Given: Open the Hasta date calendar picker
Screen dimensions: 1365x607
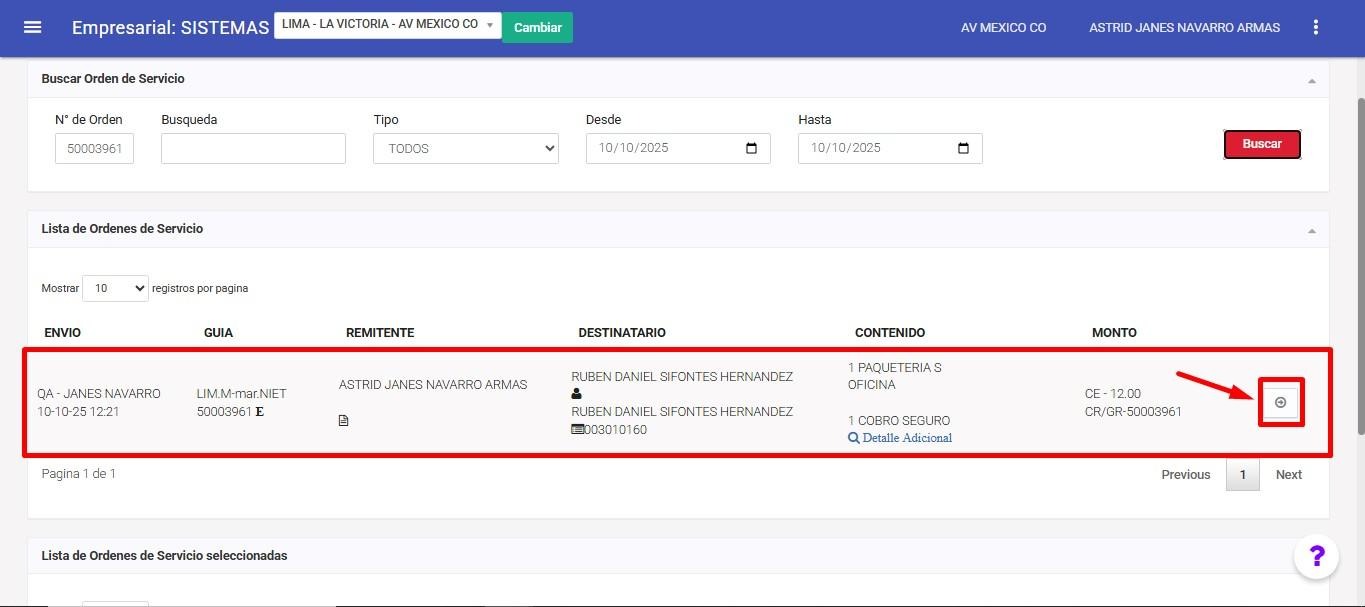Looking at the screenshot, I should (x=963, y=148).
